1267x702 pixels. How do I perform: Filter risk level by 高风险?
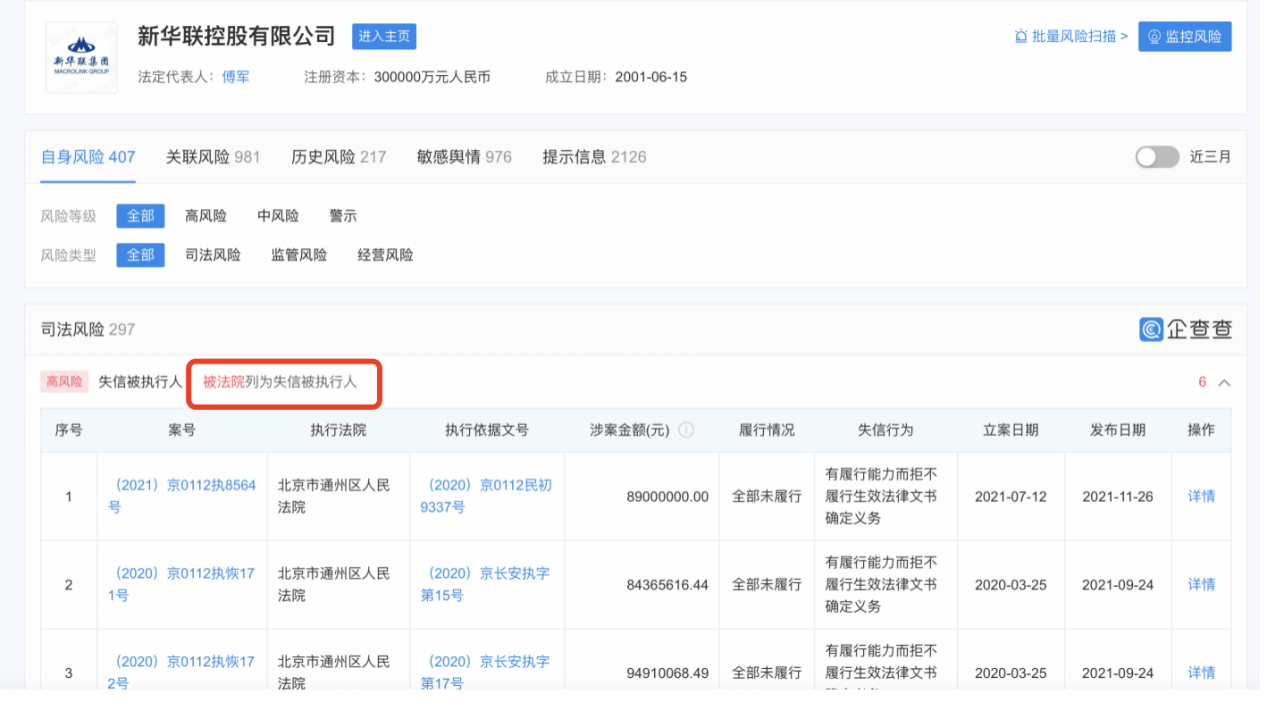pyautogui.click(x=206, y=216)
